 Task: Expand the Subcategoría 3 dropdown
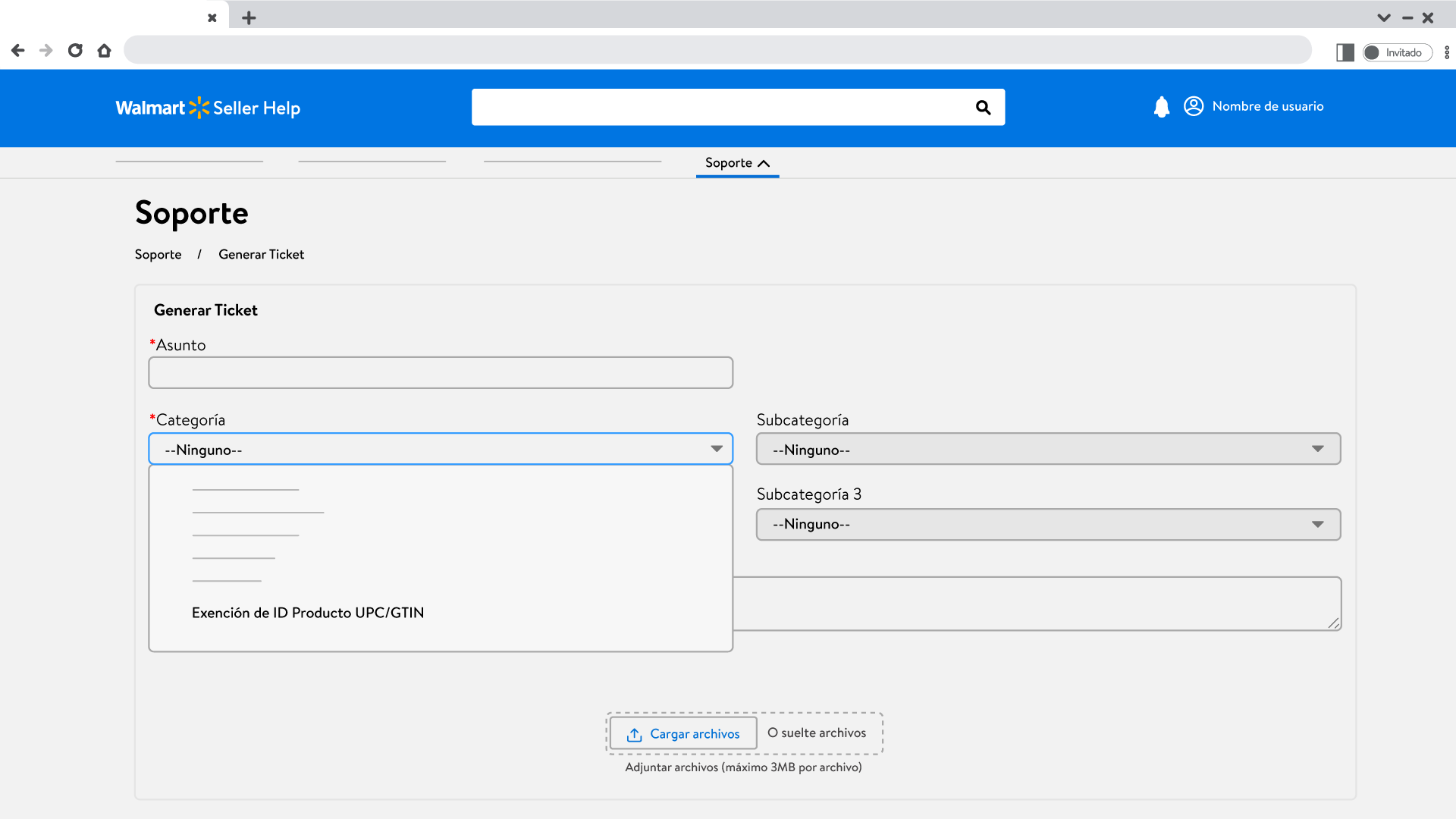1047,524
